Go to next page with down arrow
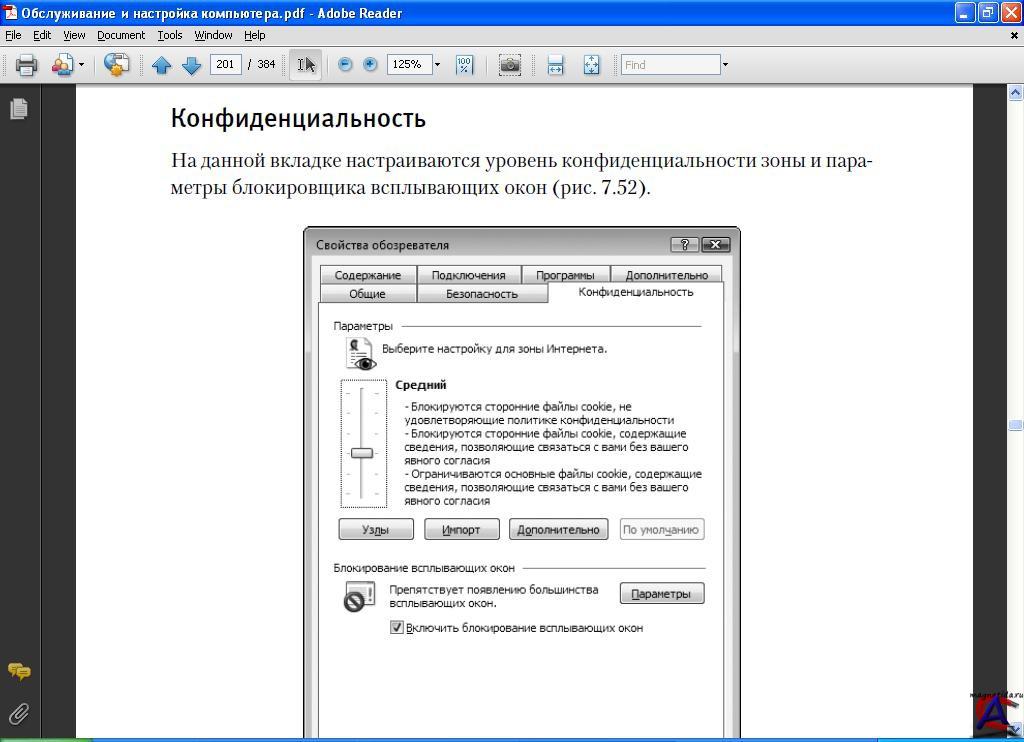Image resolution: width=1024 pixels, height=742 pixels. tap(191, 65)
